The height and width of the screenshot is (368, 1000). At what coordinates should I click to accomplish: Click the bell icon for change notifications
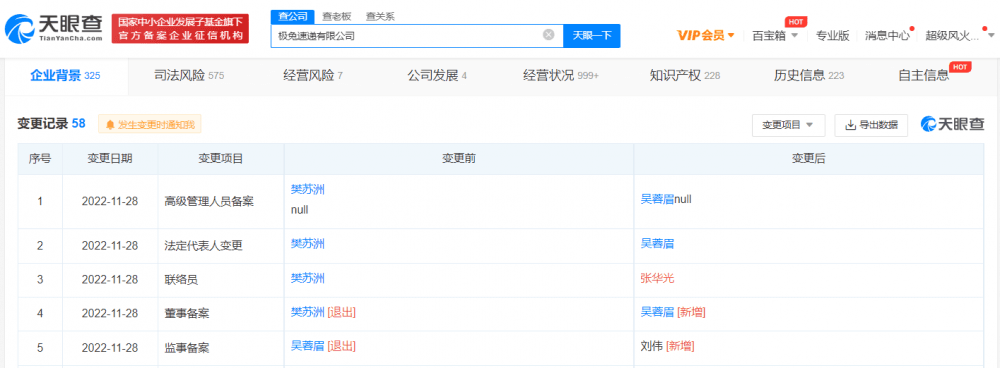pos(110,125)
